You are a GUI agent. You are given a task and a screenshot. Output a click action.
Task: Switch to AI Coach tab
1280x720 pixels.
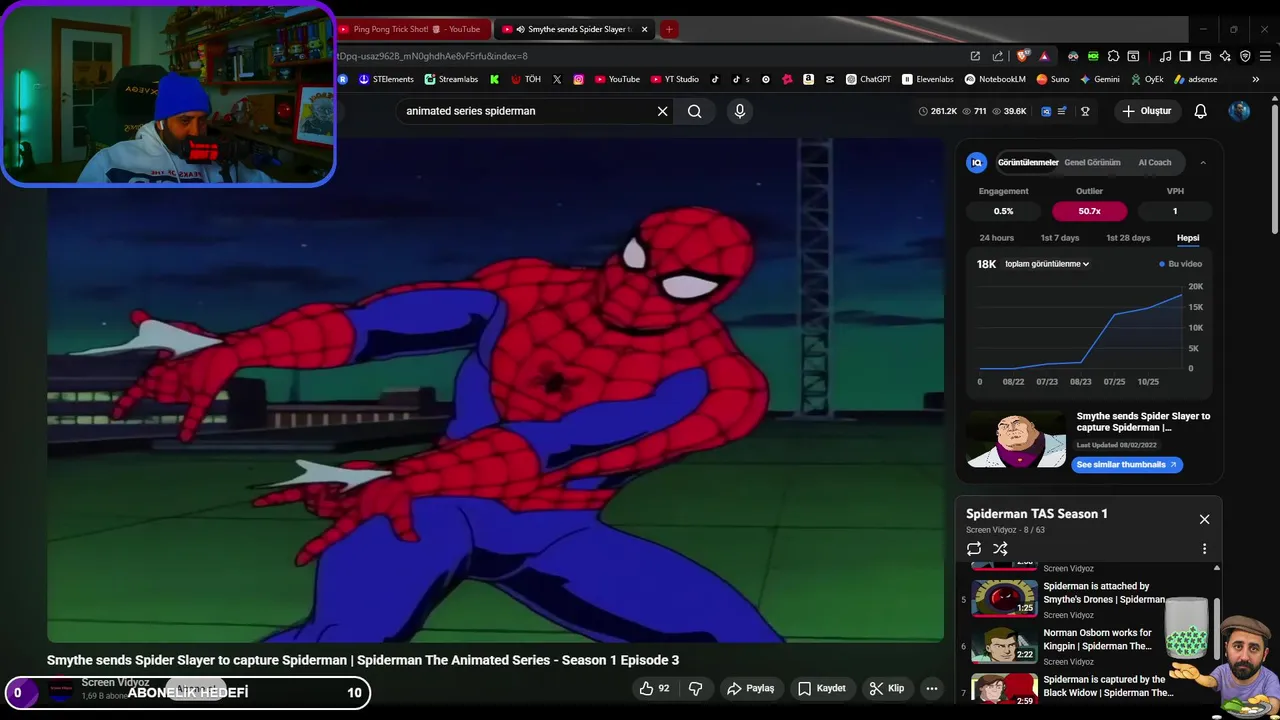coord(1155,162)
